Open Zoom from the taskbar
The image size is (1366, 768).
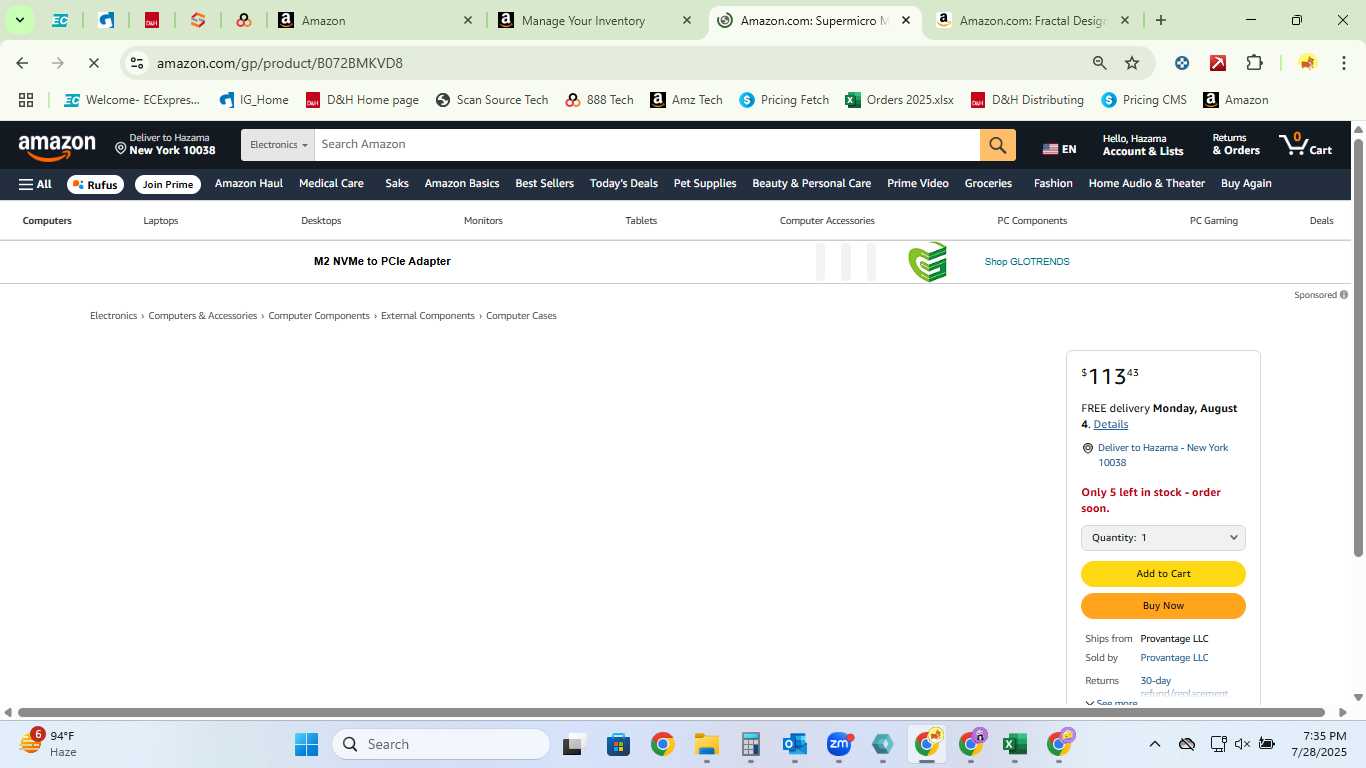click(x=839, y=744)
